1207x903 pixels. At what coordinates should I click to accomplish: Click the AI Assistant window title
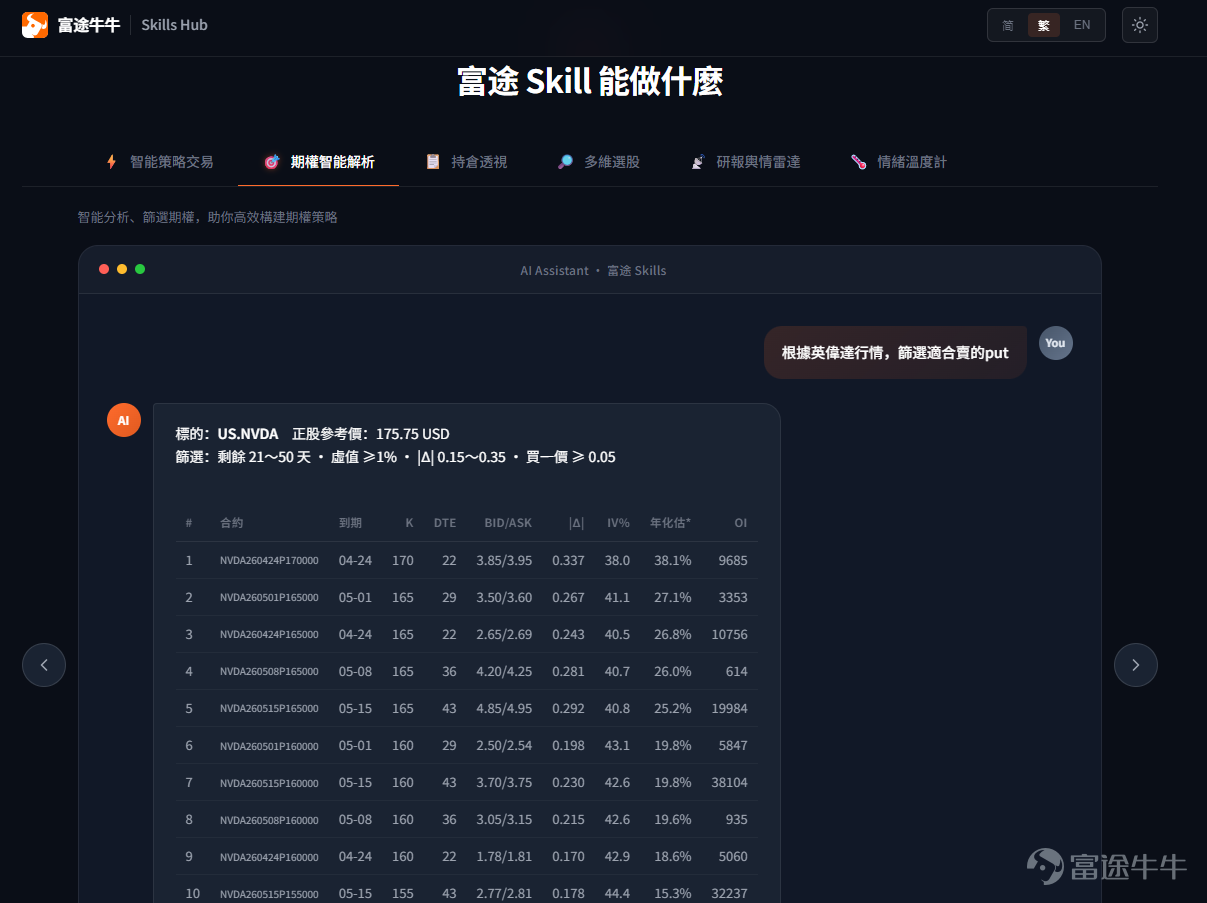(x=593, y=270)
